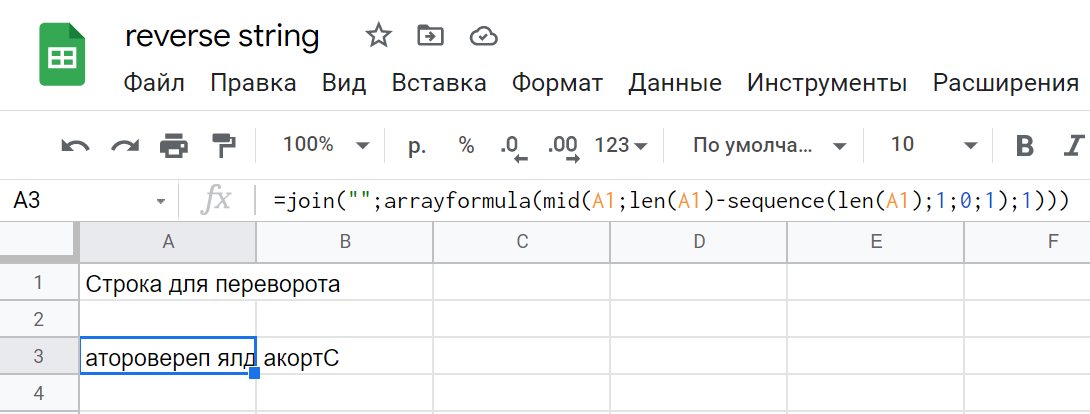Click the A3 name box field

pyautogui.click(x=89, y=201)
